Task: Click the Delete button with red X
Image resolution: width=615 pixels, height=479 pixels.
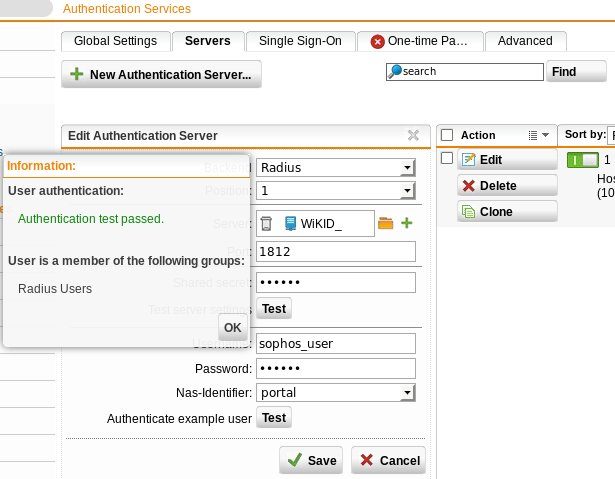Action: pyautogui.click(x=506, y=186)
